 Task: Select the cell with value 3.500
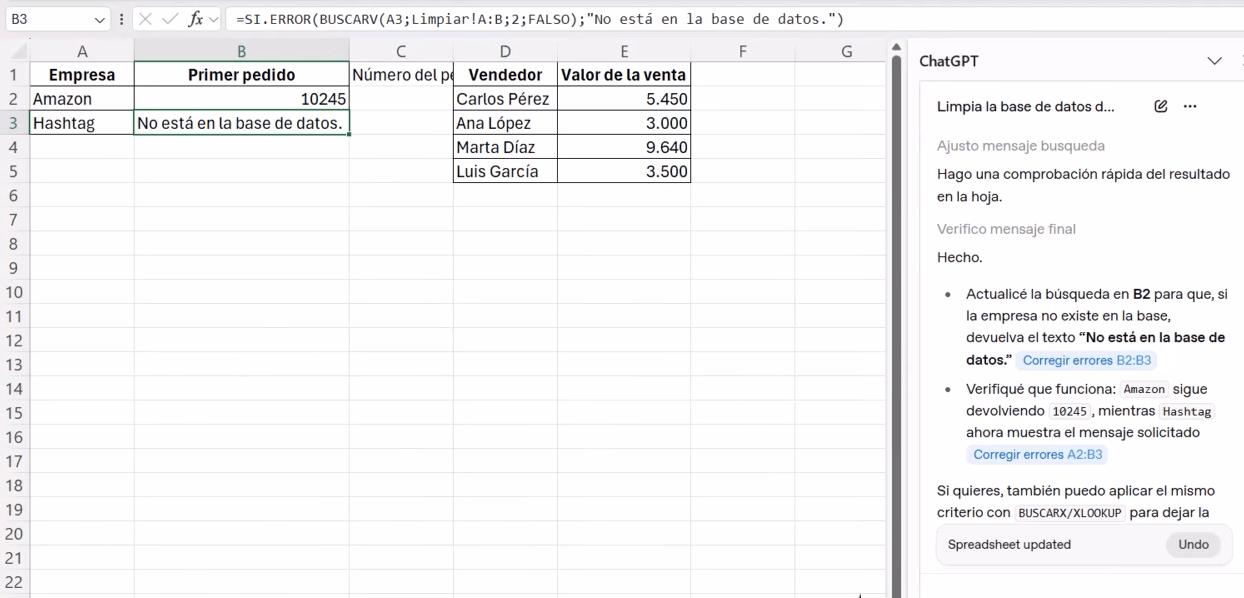pyautogui.click(x=624, y=171)
